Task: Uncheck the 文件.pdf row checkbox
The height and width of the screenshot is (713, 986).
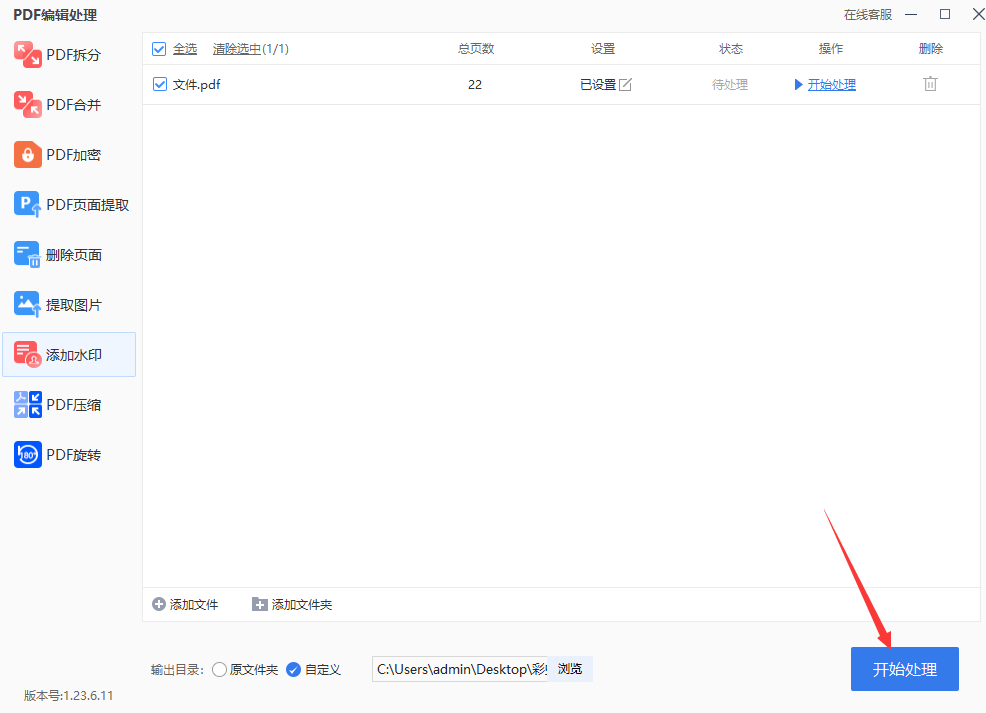Action: (x=160, y=84)
